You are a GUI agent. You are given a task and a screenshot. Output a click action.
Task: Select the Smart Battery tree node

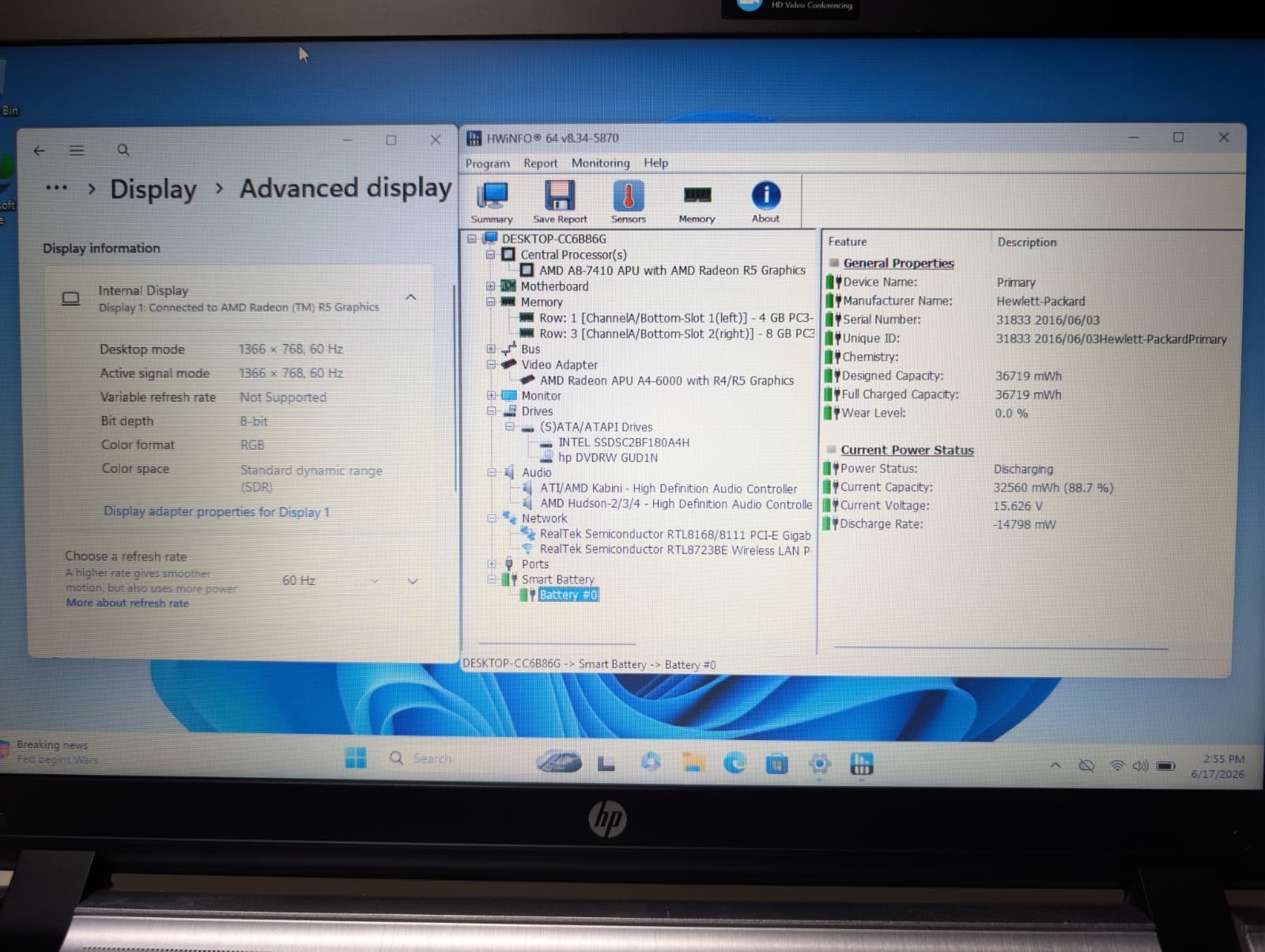click(x=557, y=579)
